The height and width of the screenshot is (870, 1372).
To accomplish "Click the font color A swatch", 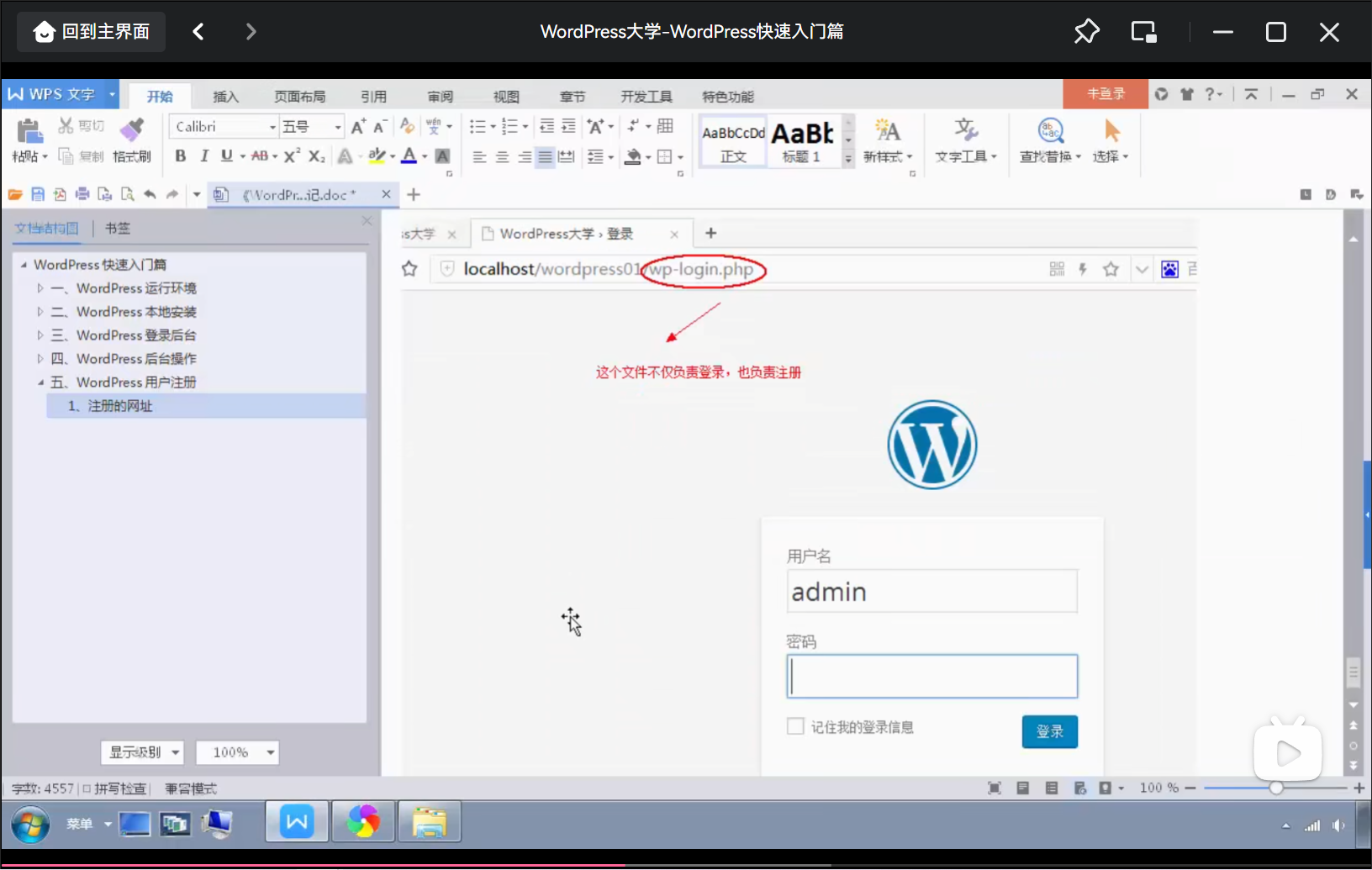I will point(409,156).
